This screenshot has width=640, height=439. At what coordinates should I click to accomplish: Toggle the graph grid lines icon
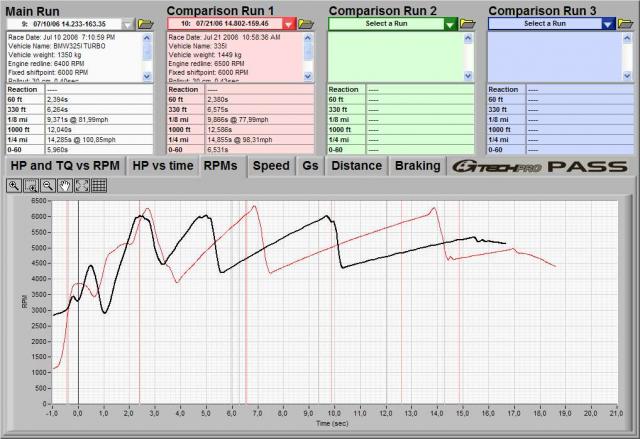click(97, 186)
